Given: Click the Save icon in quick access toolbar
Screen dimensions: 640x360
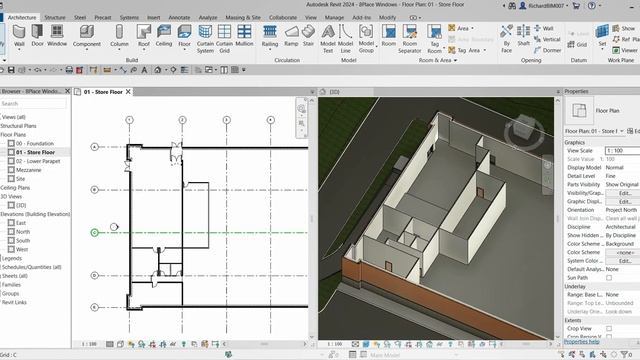Looking at the screenshot, I should [11, 70].
